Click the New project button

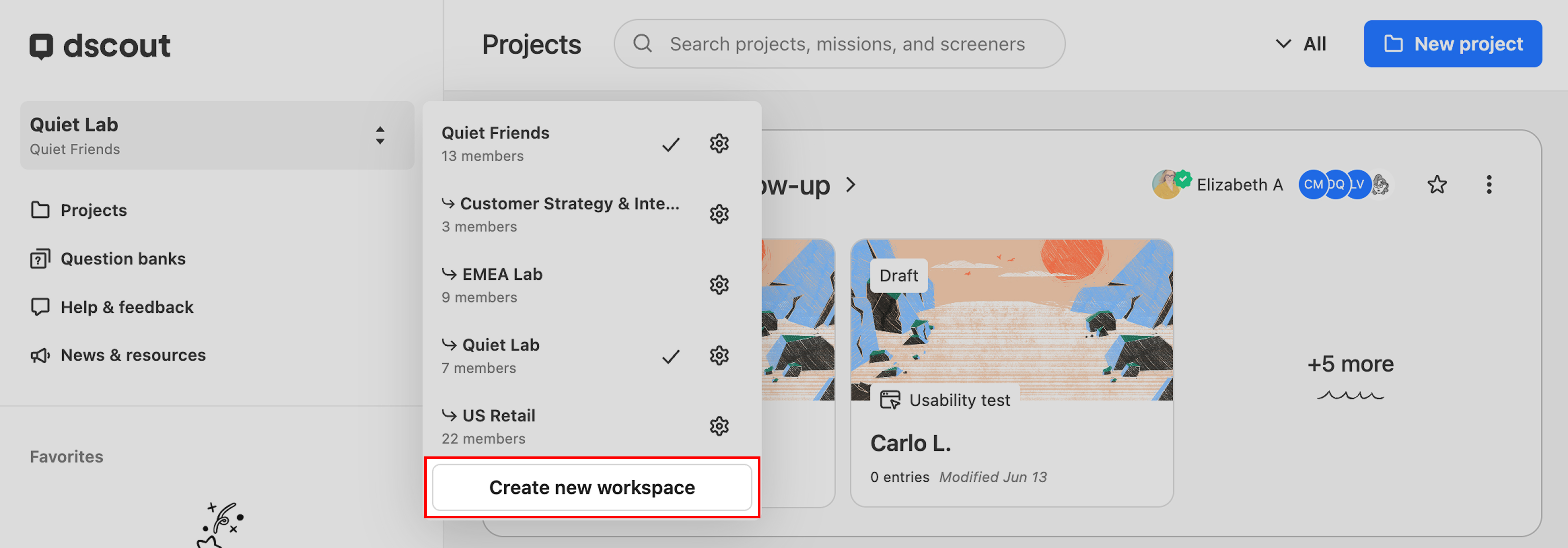(x=1453, y=43)
